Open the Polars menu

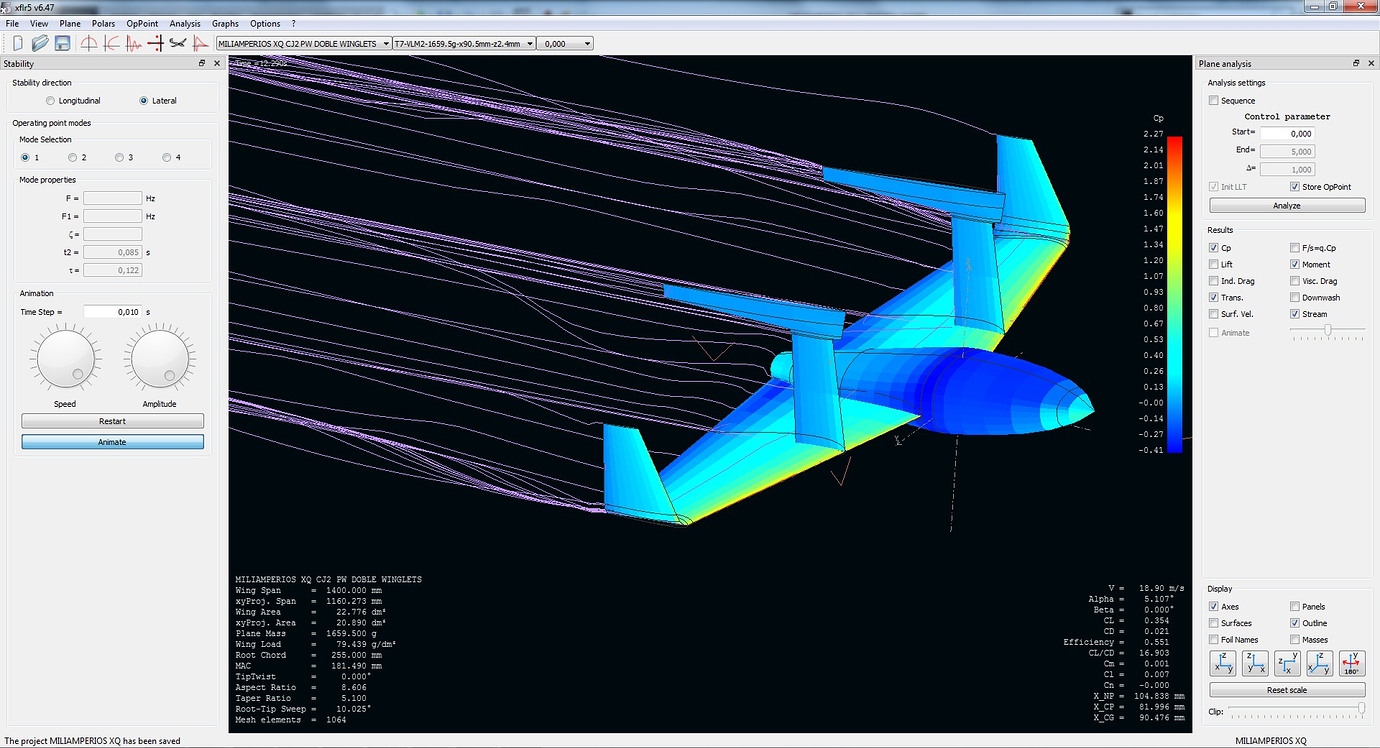coord(103,23)
